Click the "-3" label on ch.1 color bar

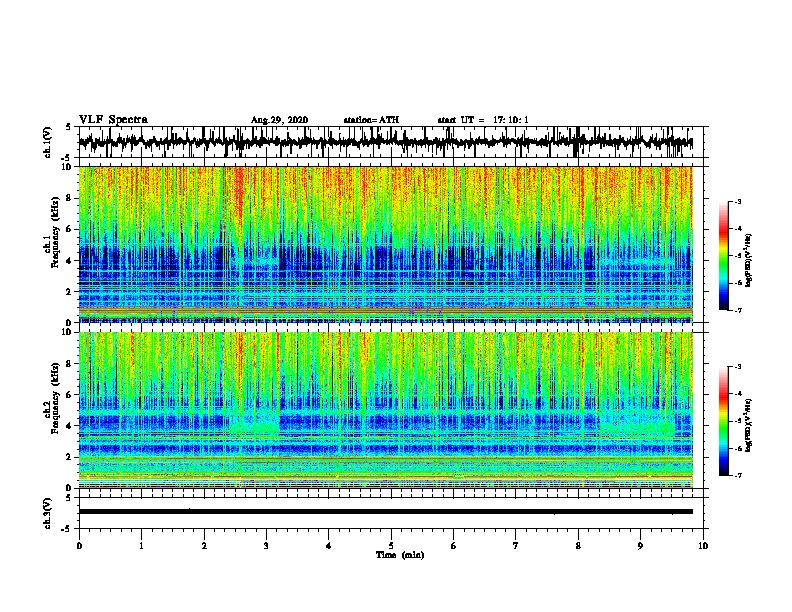[x=738, y=201]
